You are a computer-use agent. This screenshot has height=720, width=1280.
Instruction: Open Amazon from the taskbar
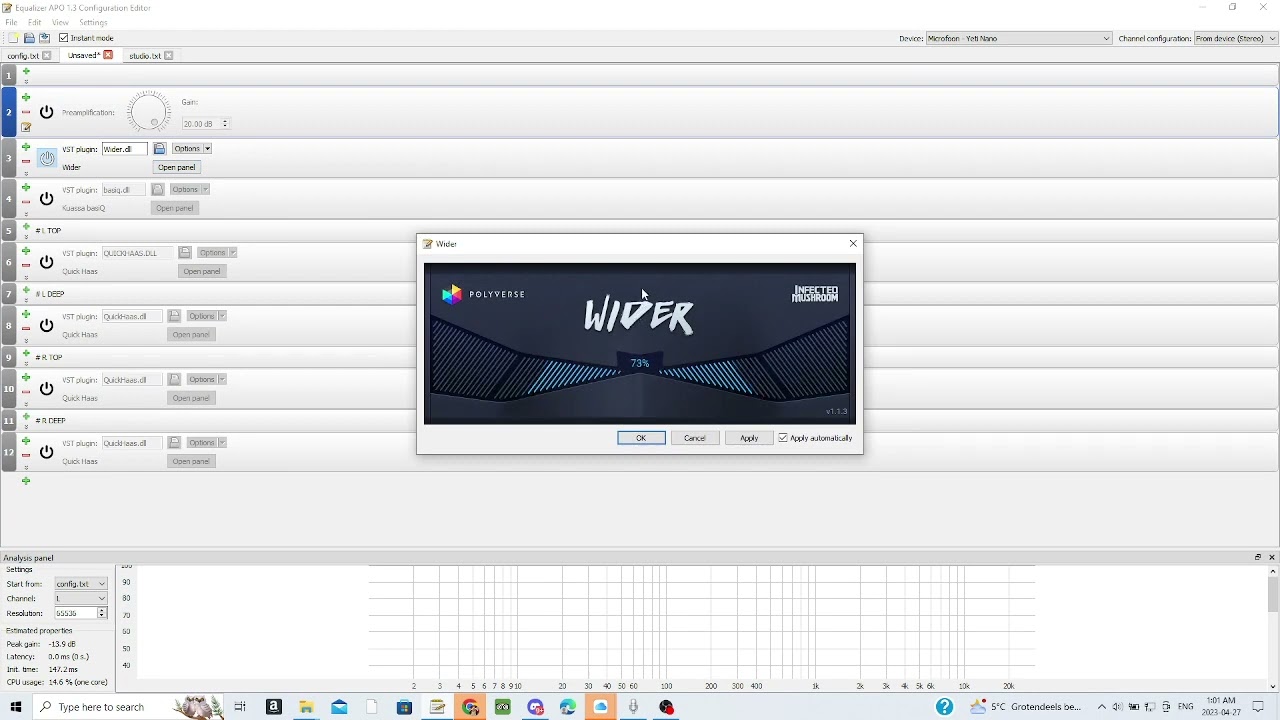point(273,707)
